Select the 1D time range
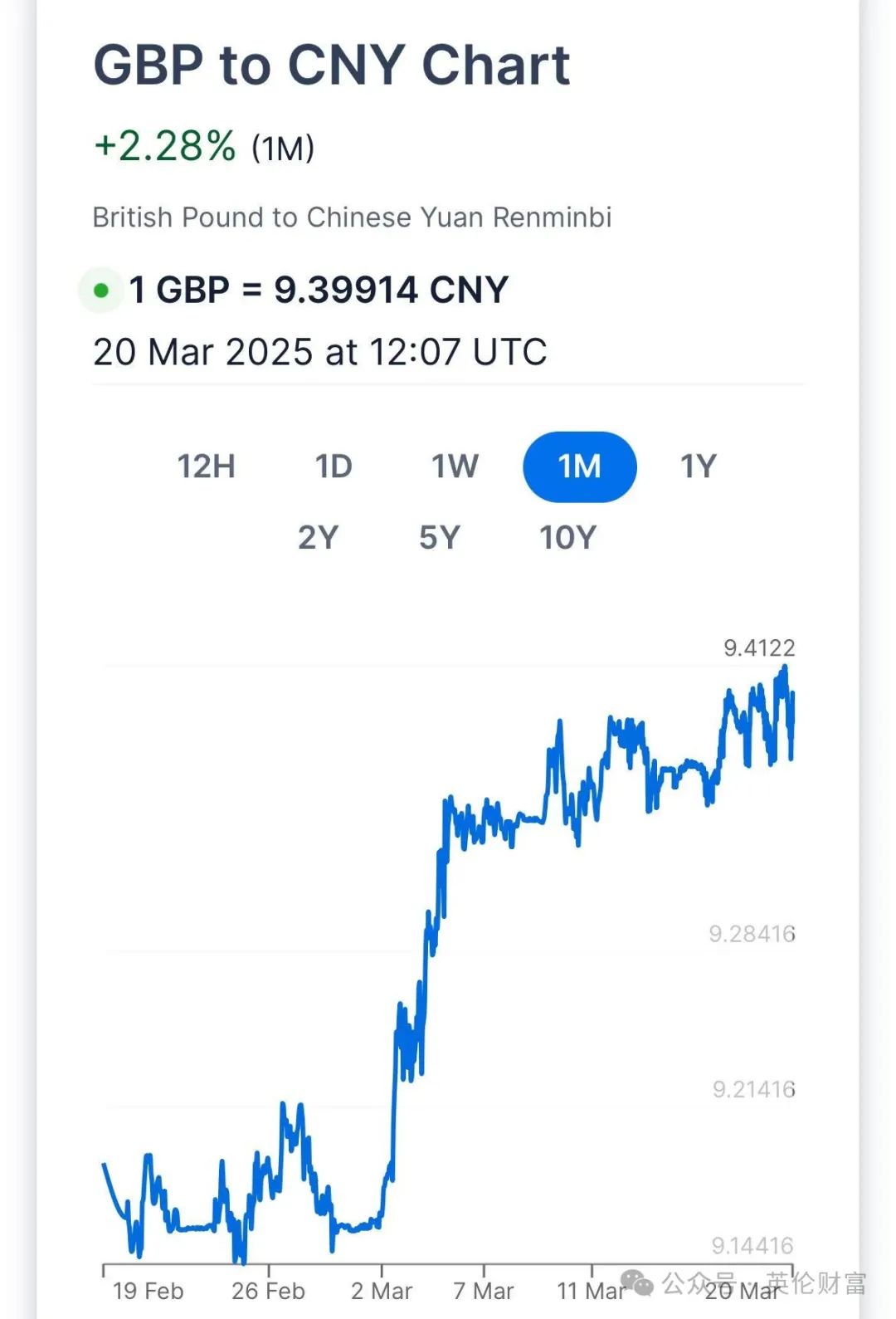Viewport: 896px width, 1319px height. pyautogui.click(x=334, y=467)
